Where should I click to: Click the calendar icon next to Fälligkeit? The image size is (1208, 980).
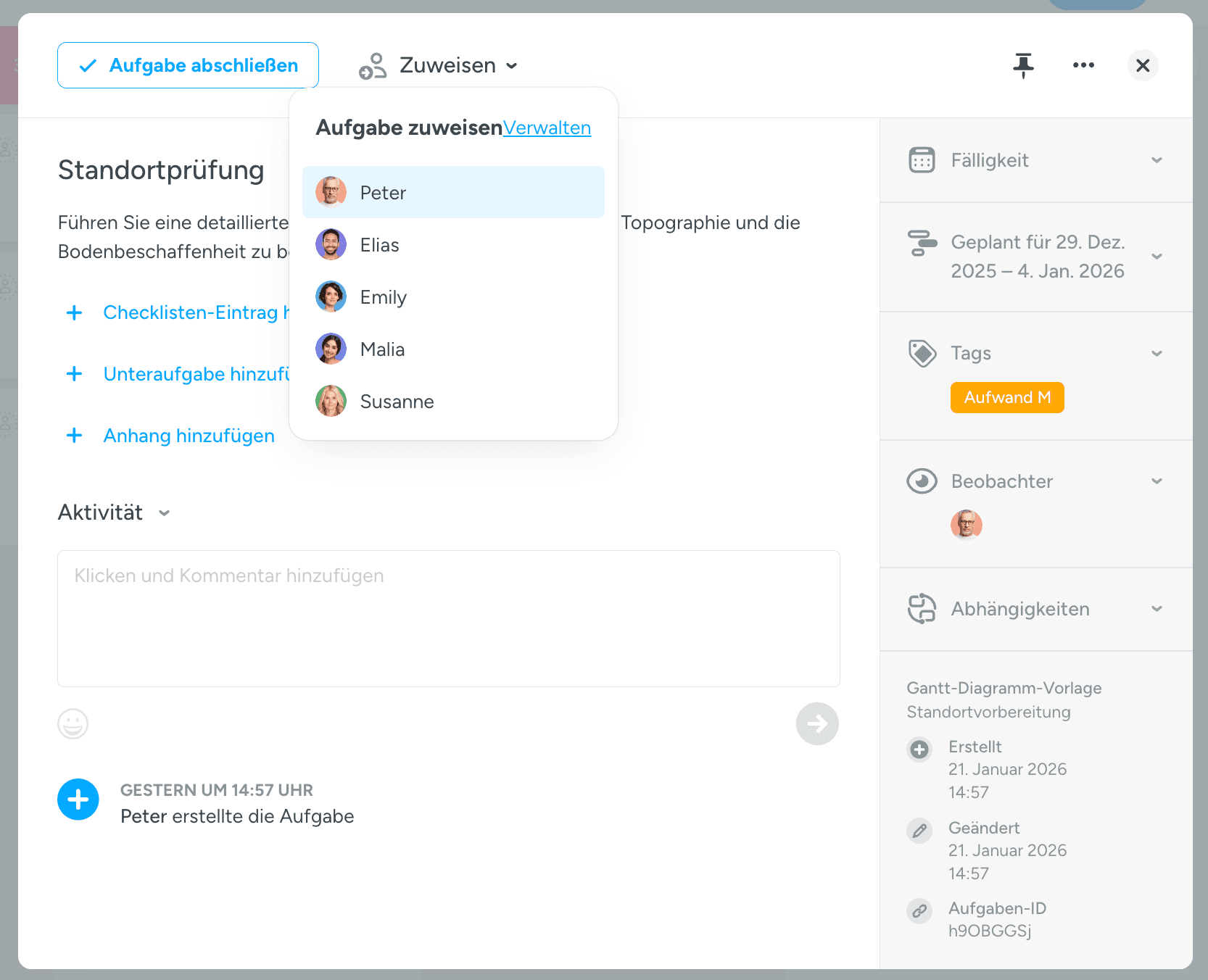click(x=922, y=160)
